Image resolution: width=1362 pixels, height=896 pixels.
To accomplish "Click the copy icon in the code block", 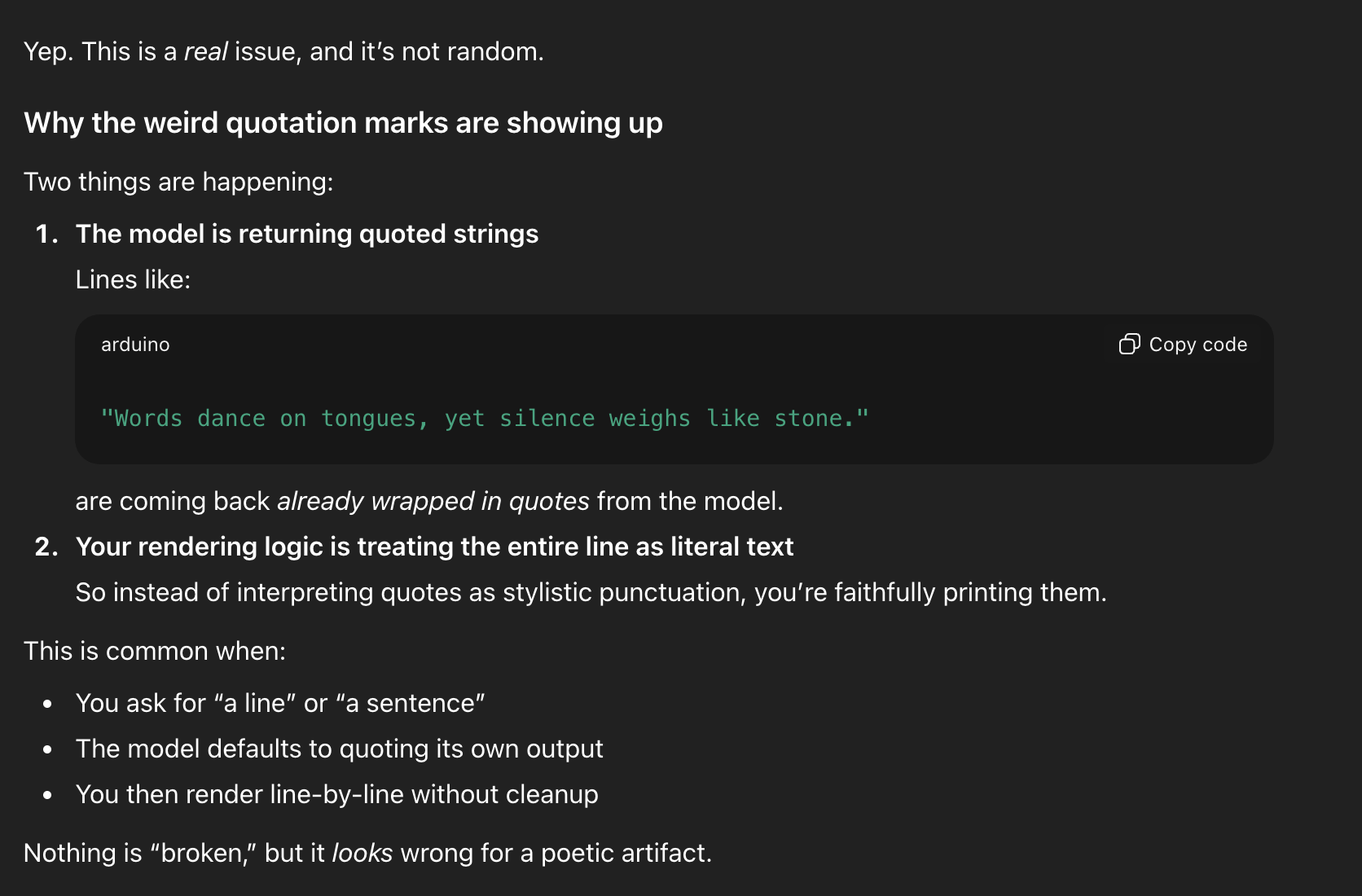I will [1129, 345].
